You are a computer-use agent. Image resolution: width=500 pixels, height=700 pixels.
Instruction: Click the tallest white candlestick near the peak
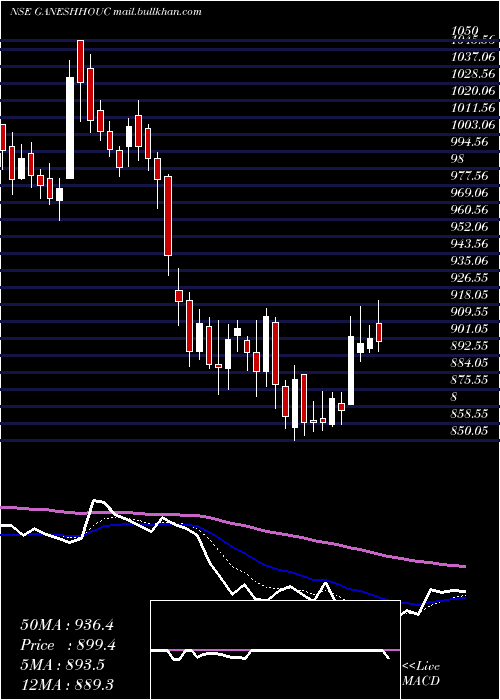[70, 128]
